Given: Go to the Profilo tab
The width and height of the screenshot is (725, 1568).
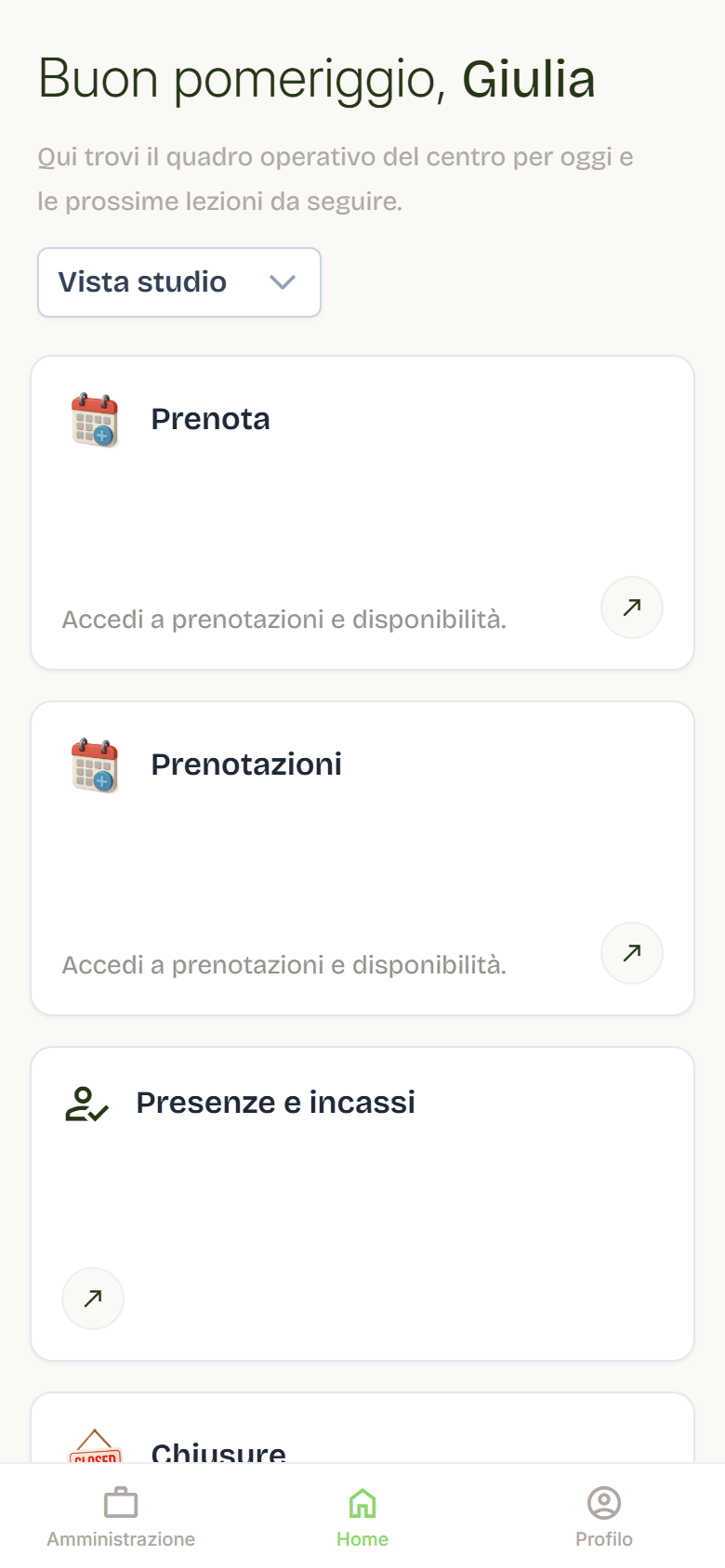Looking at the screenshot, I should pos(604,1518).
